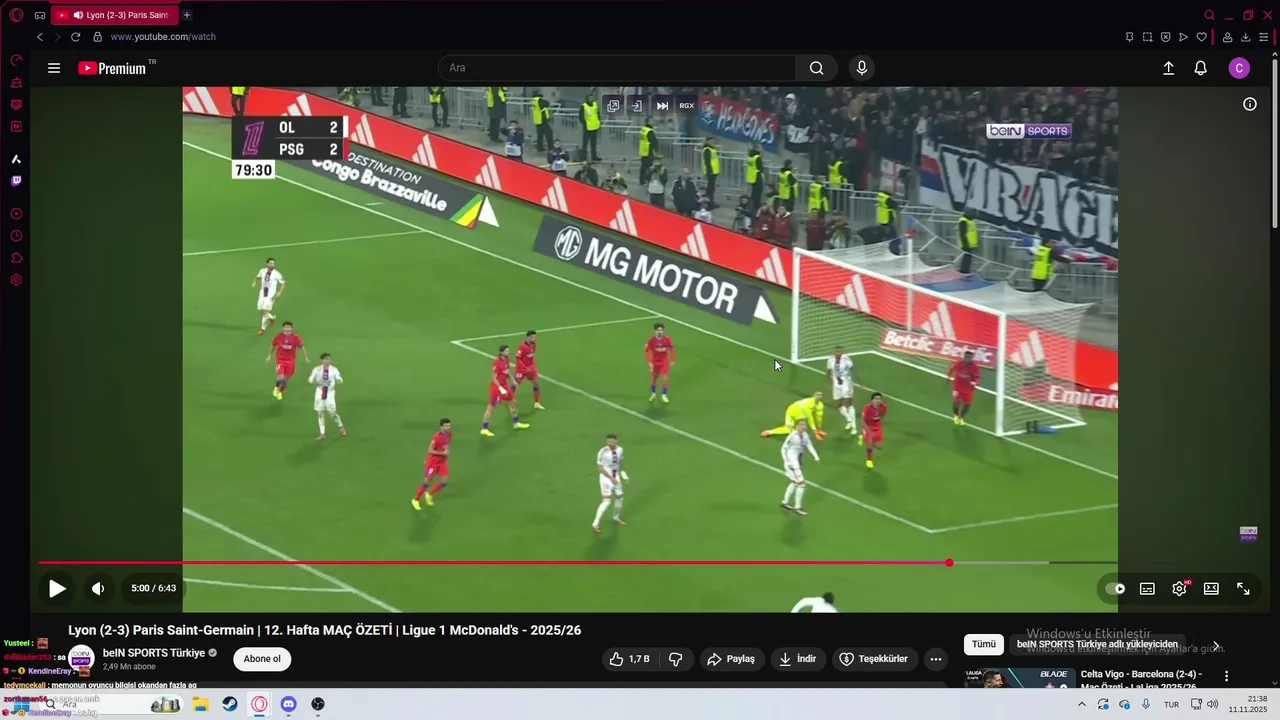Screen dimensions: 1280x720
Task: Show hidden system tray icons
Action: coord(1081,704)
